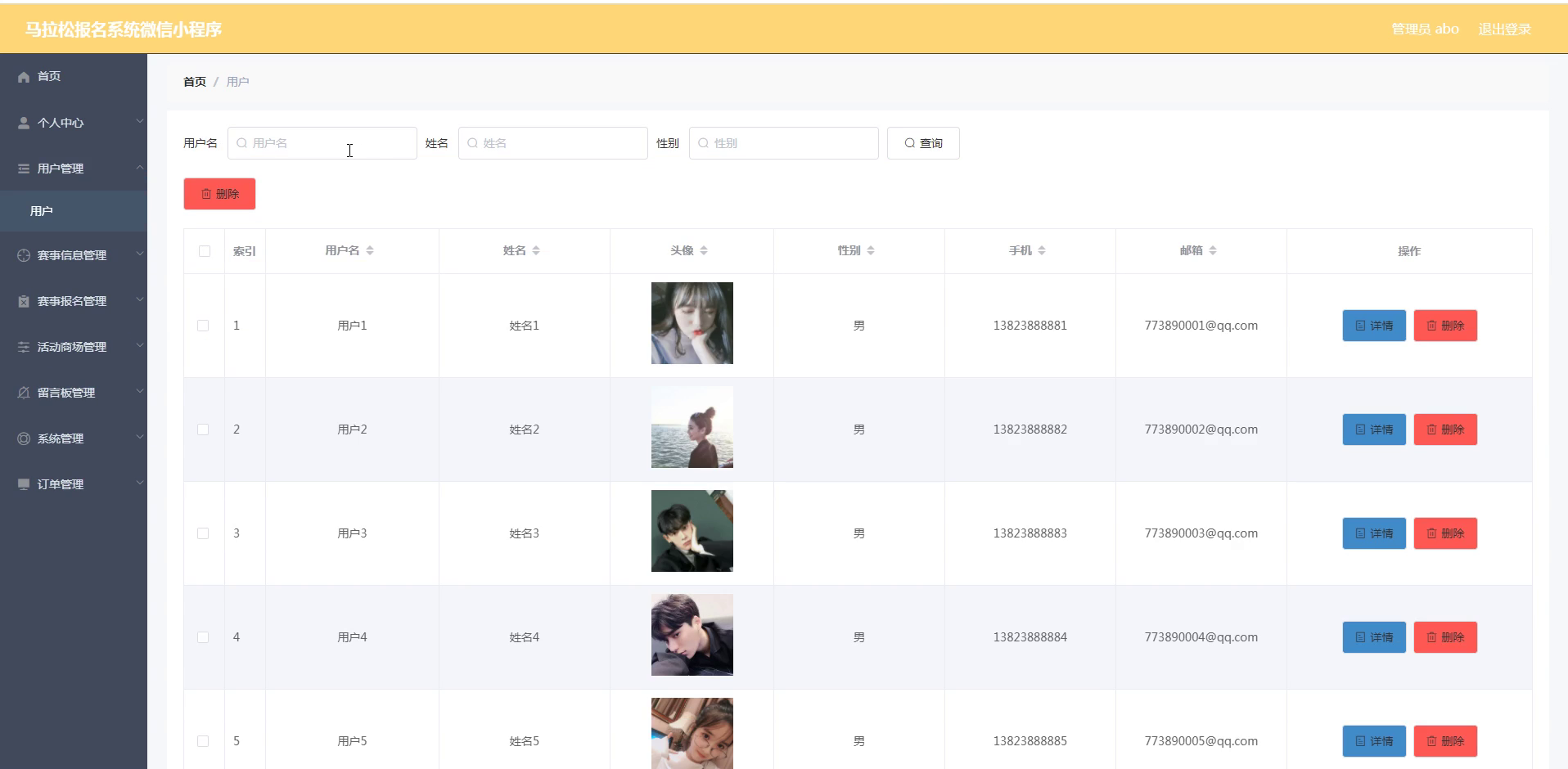Open the 用户 submenu item
Image resolution: width=1568 pixels, height=769 pixels.
click(74, 211)
